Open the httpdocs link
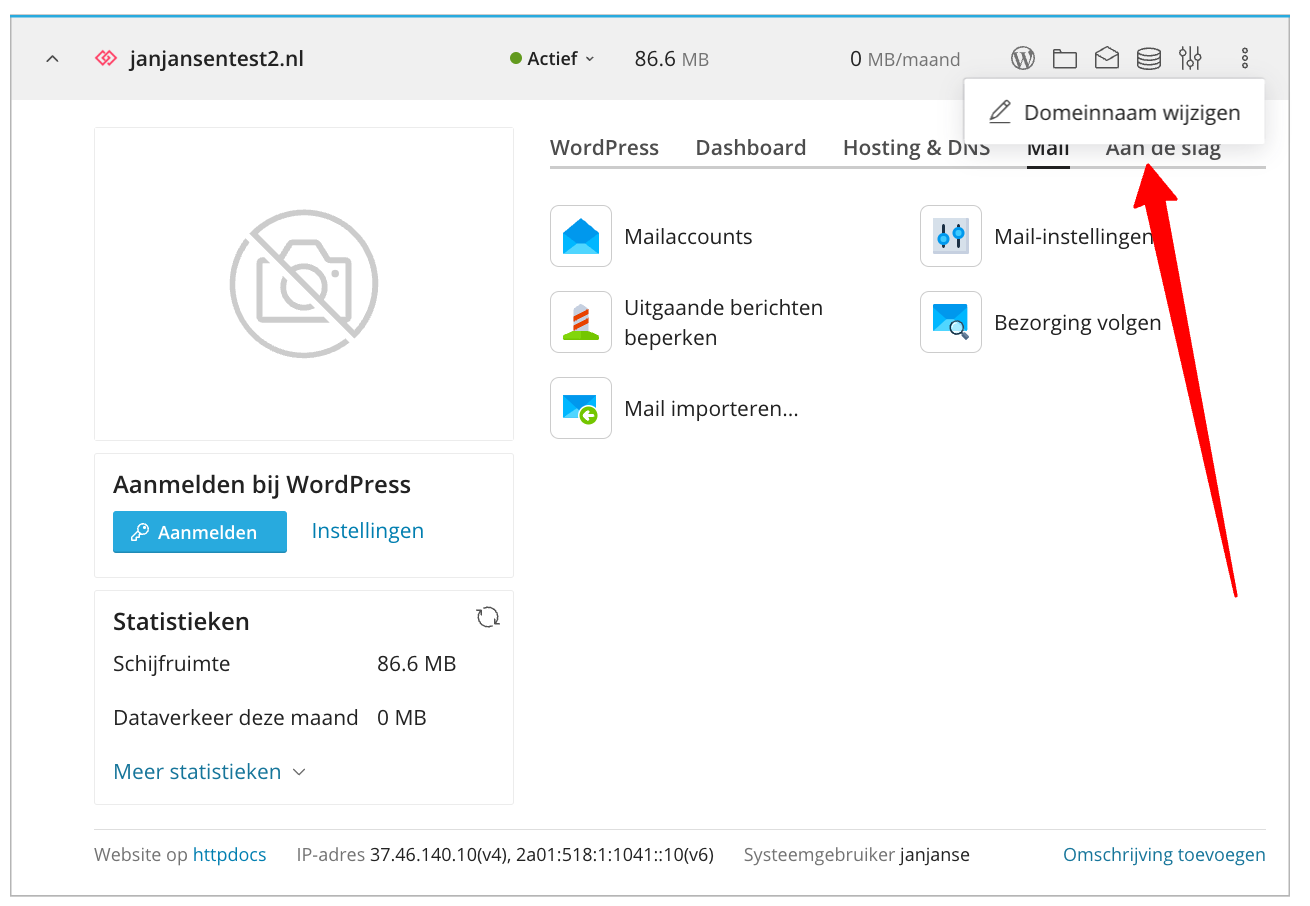The height and width of the screenshot is (906, 1310). click(229, 855)
